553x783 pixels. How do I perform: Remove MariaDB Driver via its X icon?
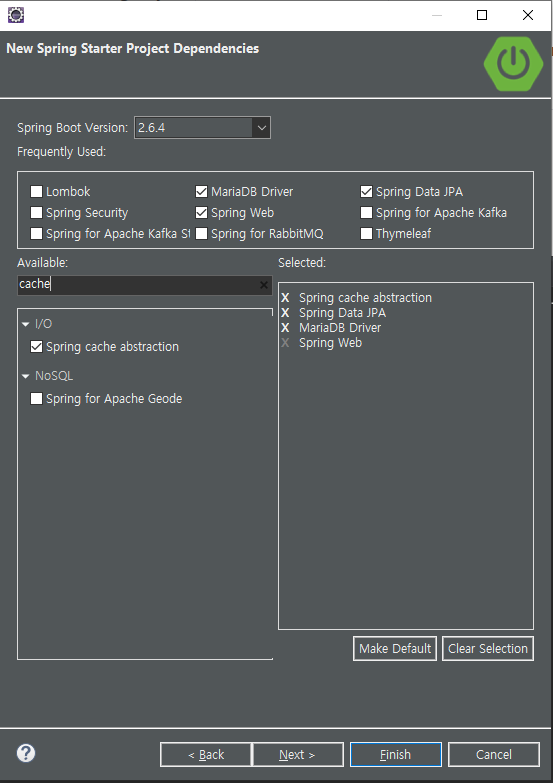tap(285, 328)
